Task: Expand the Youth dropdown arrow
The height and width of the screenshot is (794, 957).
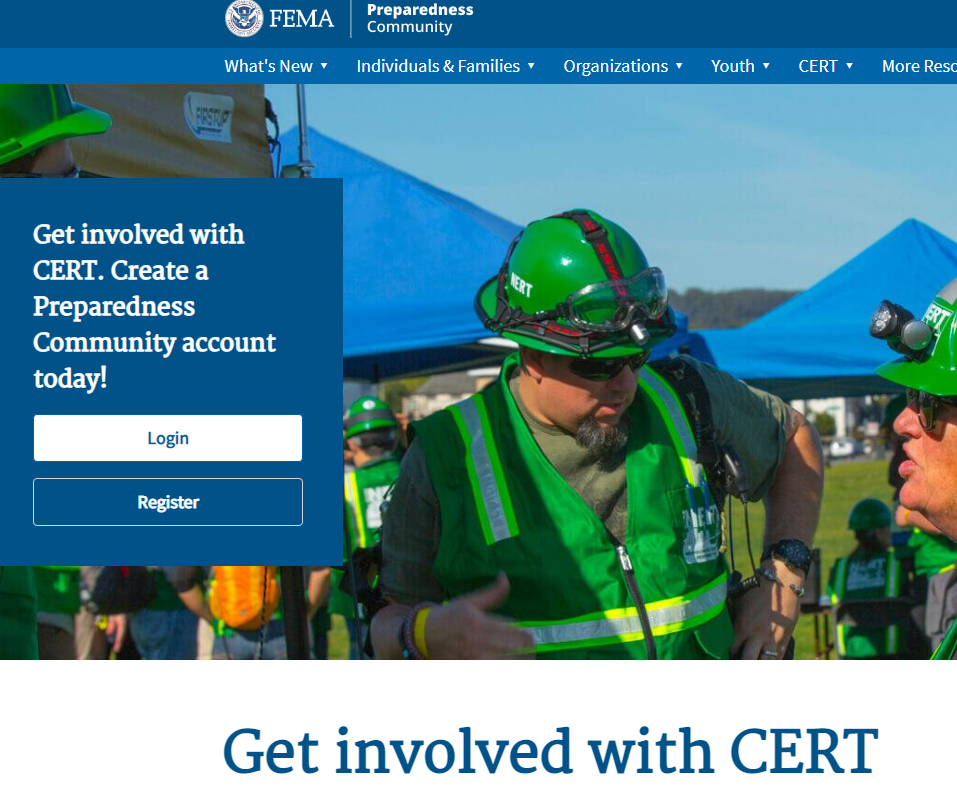Action: (768, 67)
